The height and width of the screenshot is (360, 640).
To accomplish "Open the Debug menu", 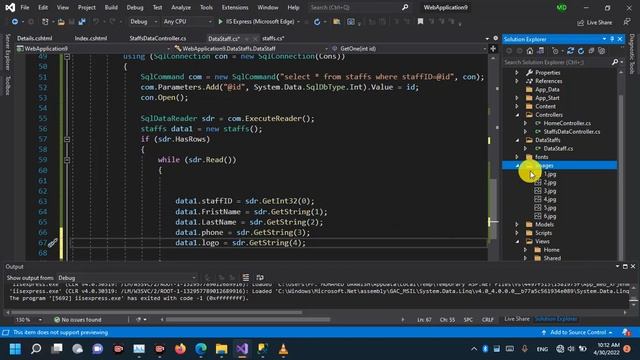I will coord(135,7).
